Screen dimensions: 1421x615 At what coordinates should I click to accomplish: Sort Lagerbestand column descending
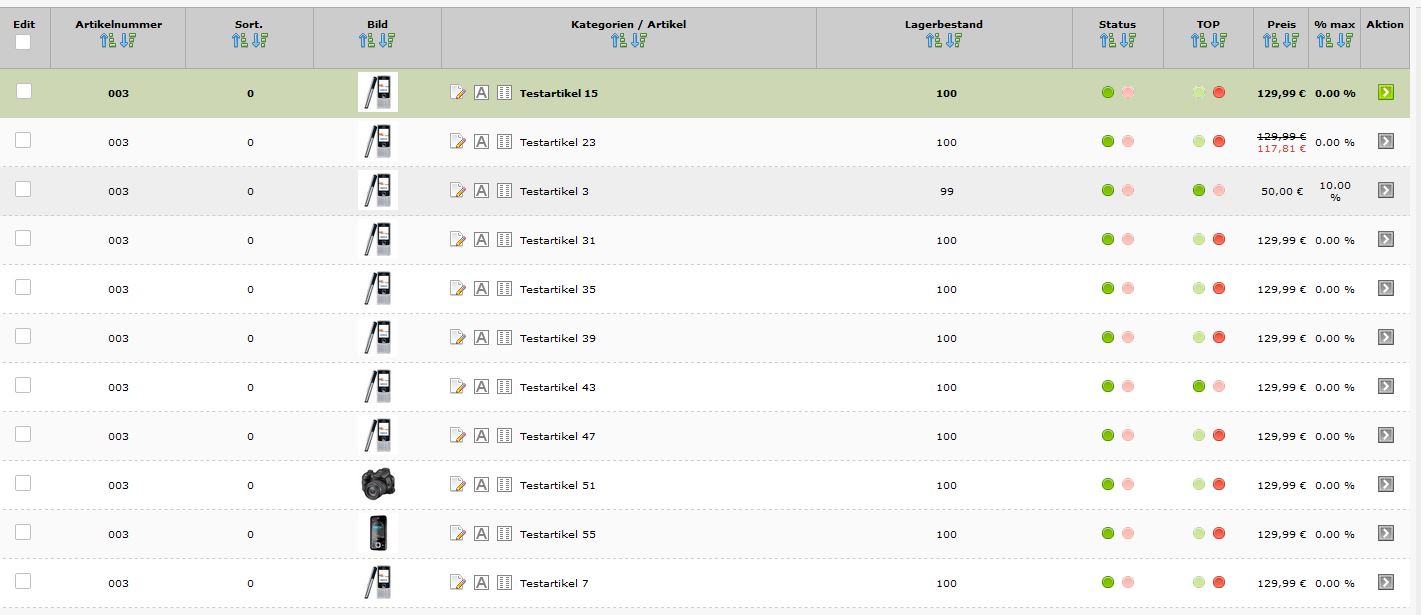pyautogui.click(x=954, y=41)
